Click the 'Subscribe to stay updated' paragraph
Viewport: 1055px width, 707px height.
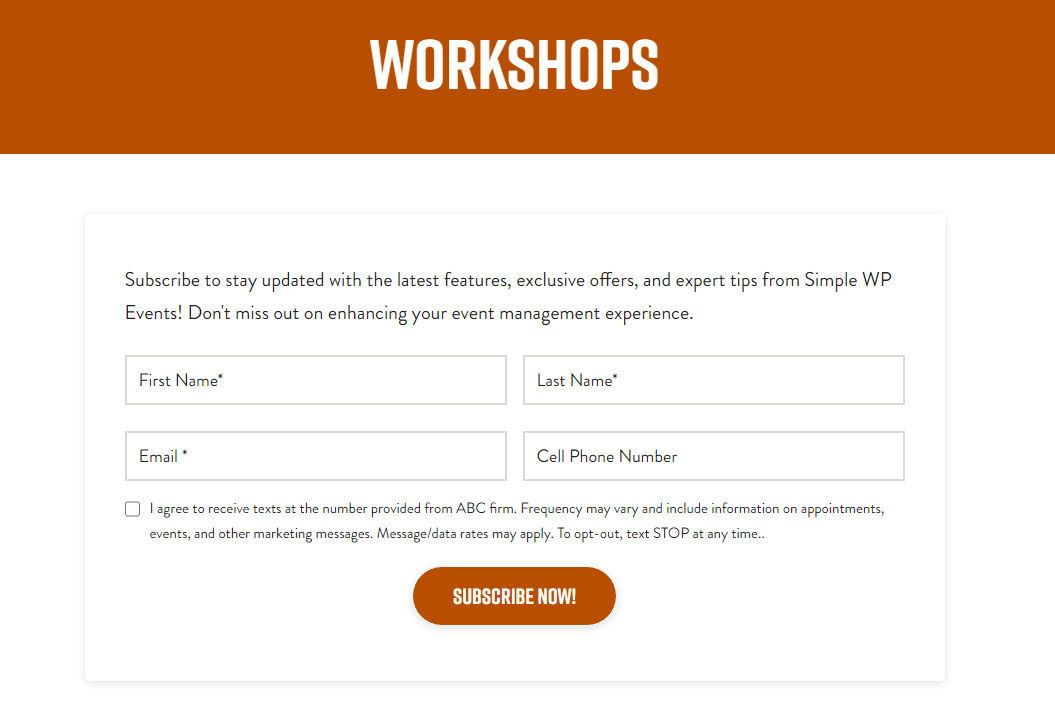coord(508,297)
